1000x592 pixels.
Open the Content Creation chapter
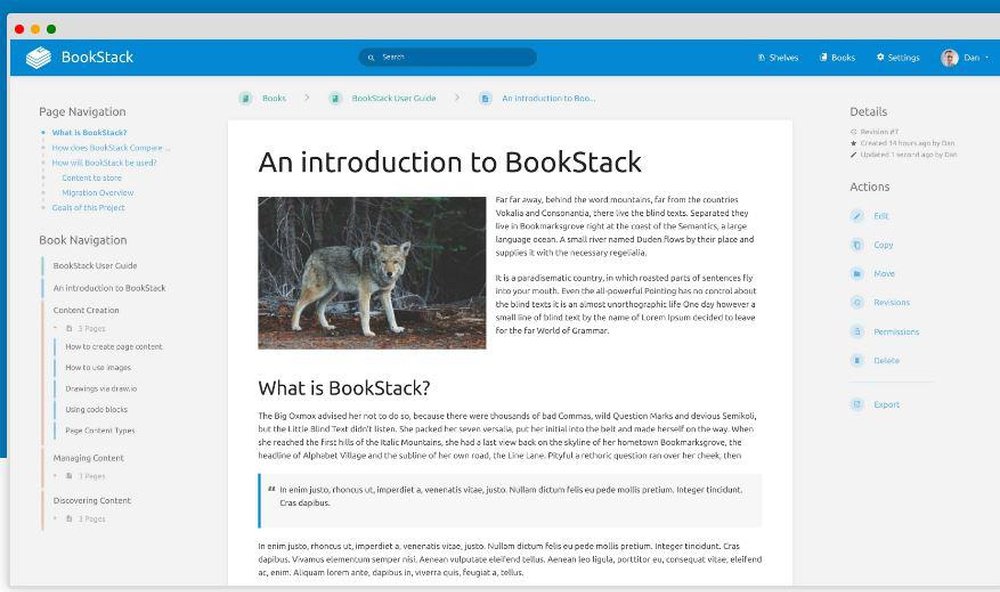click(86, 311)
